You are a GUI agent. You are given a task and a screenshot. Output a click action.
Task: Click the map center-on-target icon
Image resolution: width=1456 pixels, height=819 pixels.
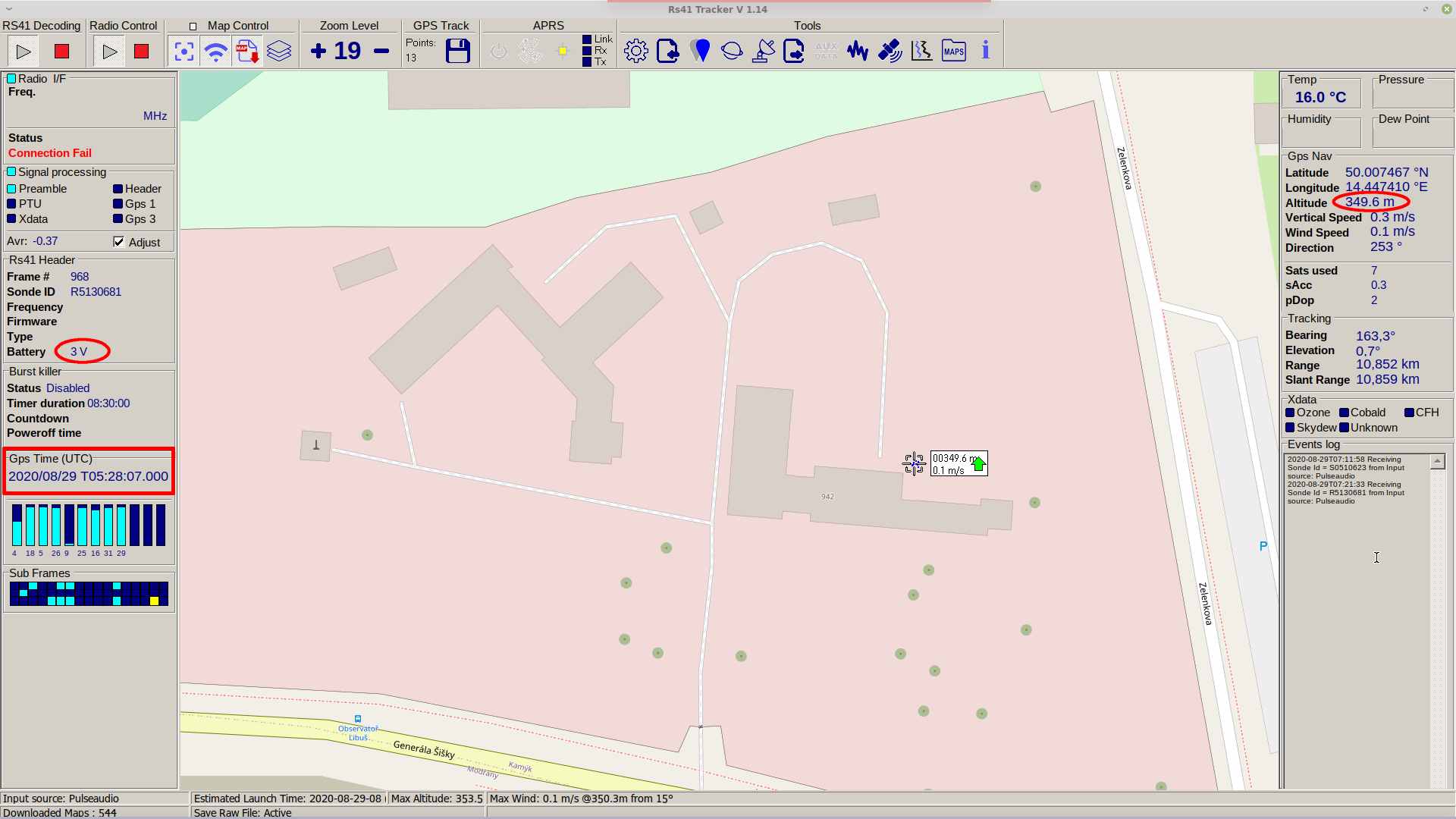click(184, 52)
